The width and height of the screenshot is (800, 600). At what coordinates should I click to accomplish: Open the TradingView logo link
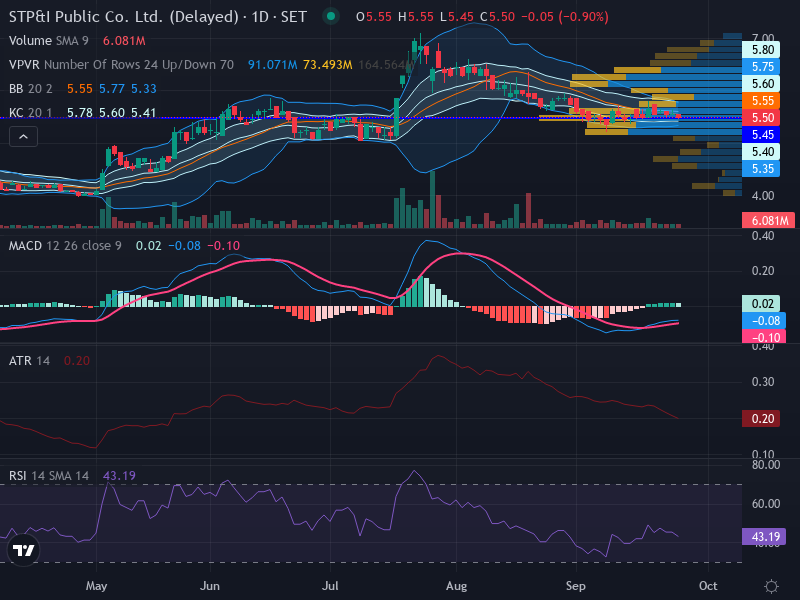click(23, 550)
